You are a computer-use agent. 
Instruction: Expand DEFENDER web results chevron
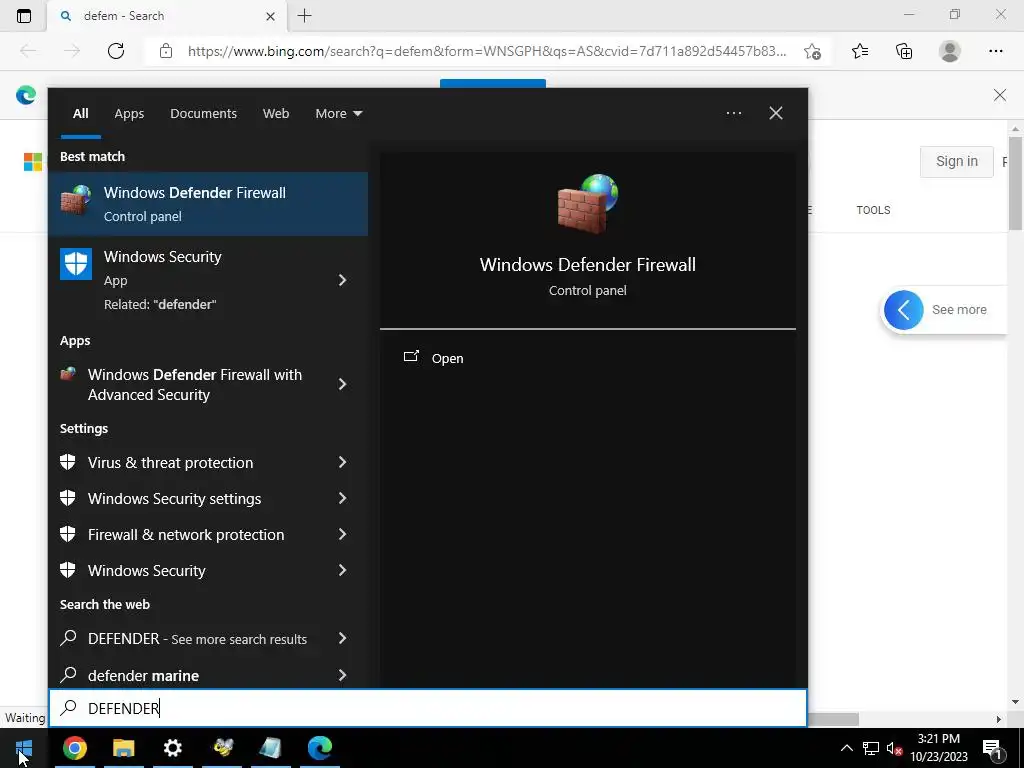pos(342,638)
